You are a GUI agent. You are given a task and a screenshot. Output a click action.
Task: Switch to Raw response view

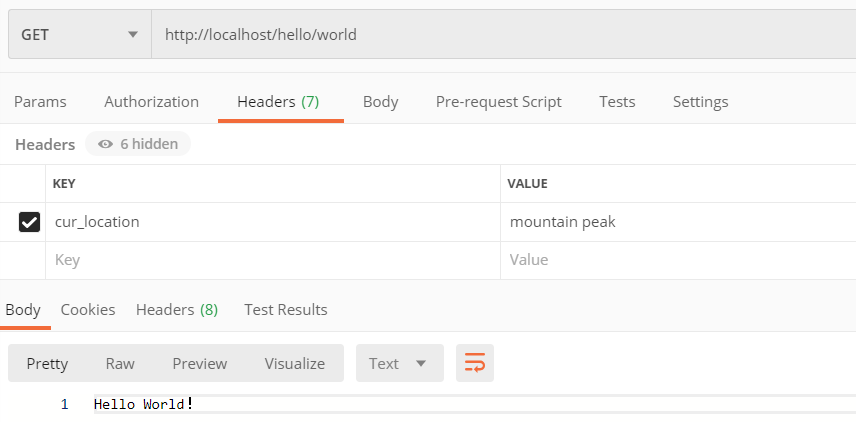tap(120, 363)
